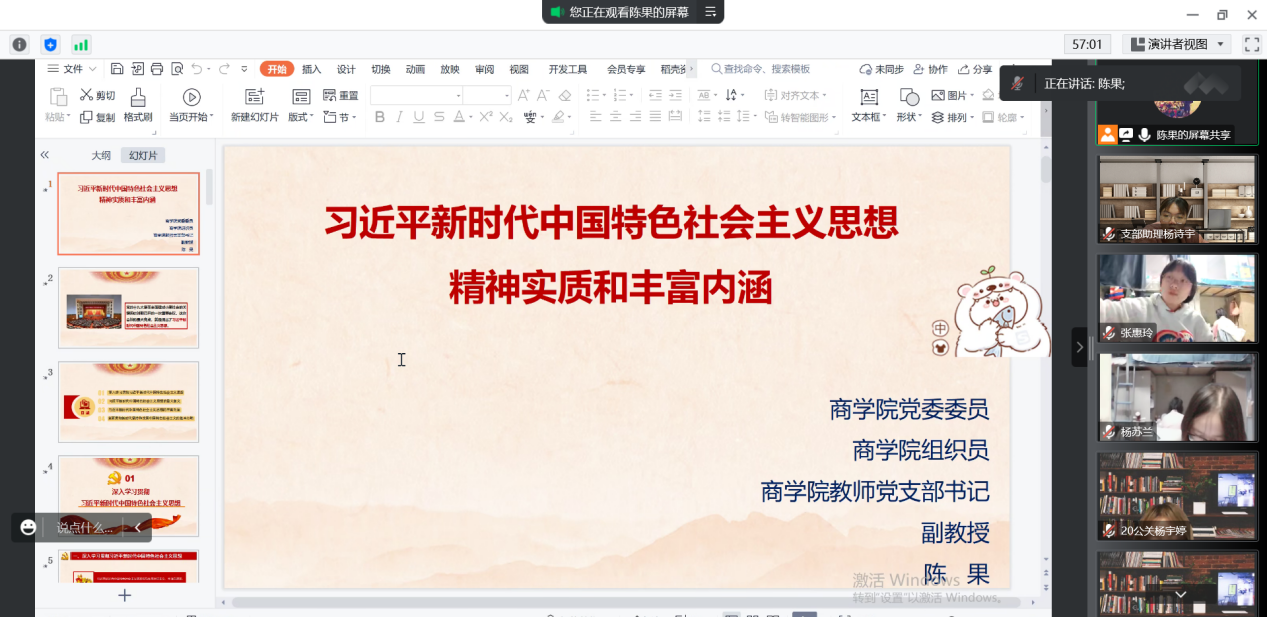
Task: Toggle Underline formatting
Action: point(418,117)
